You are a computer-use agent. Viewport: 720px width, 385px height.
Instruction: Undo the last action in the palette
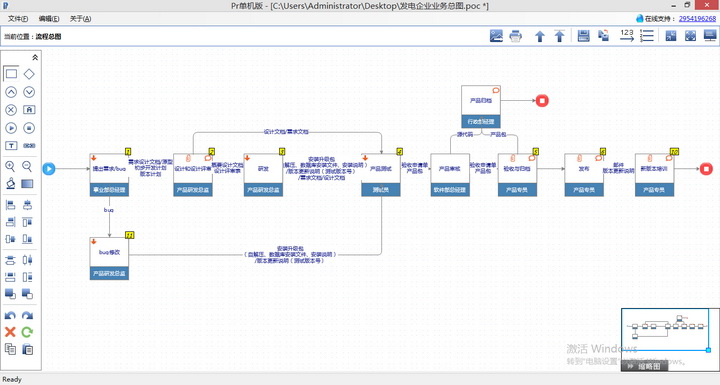(10, 316)
